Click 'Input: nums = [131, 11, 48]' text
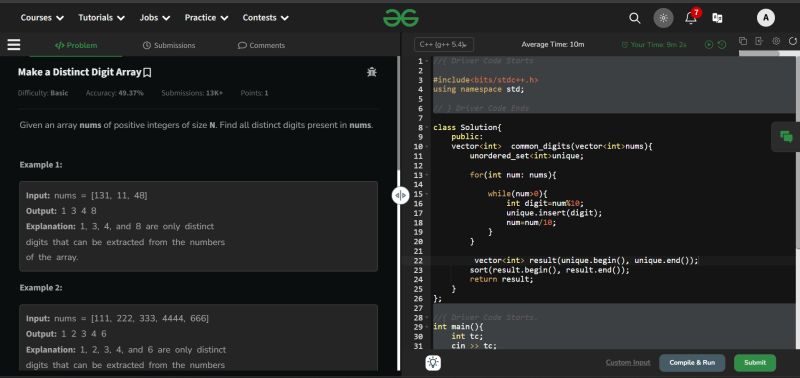This screenshot has width=800, height=378. [x=87, y=196]
